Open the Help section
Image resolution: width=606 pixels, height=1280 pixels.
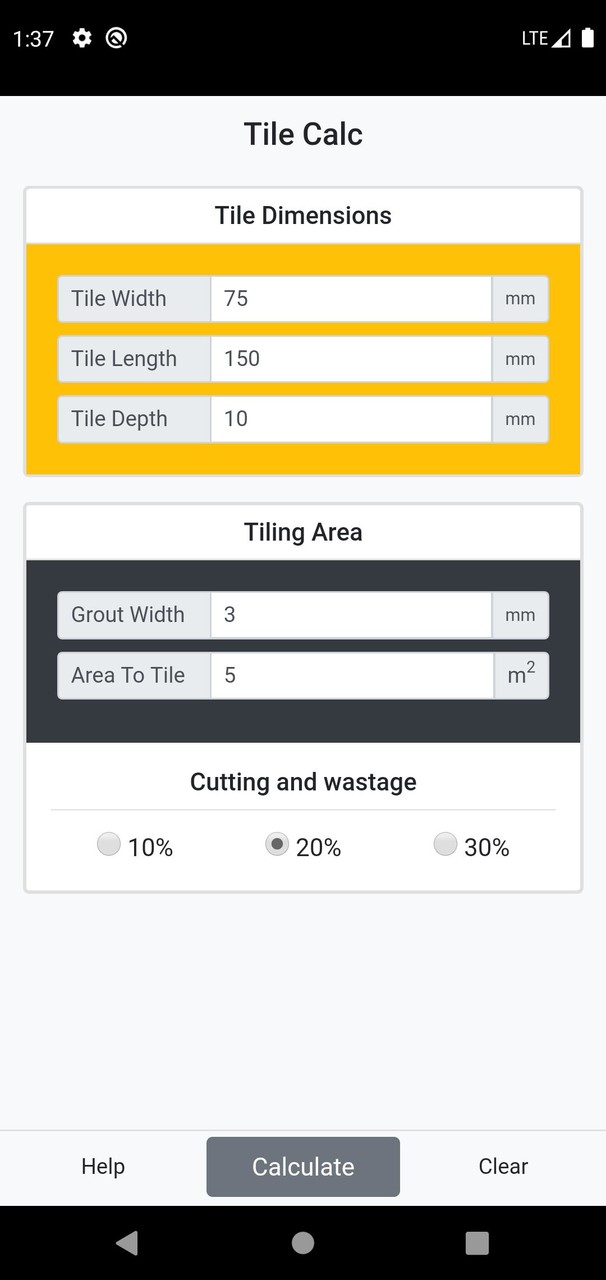pos(103,1166)
